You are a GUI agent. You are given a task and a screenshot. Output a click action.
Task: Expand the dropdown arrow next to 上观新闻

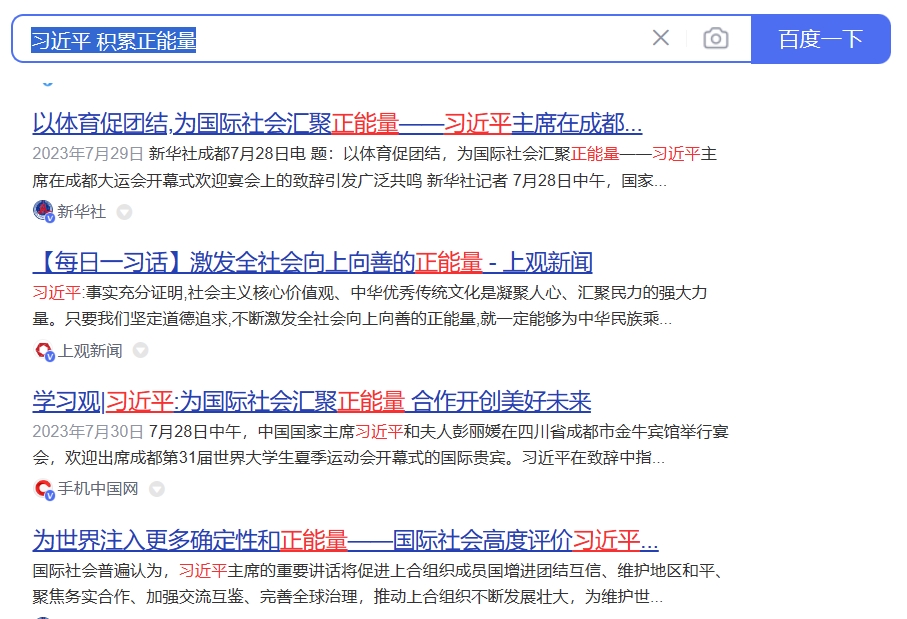pos(141,351)
